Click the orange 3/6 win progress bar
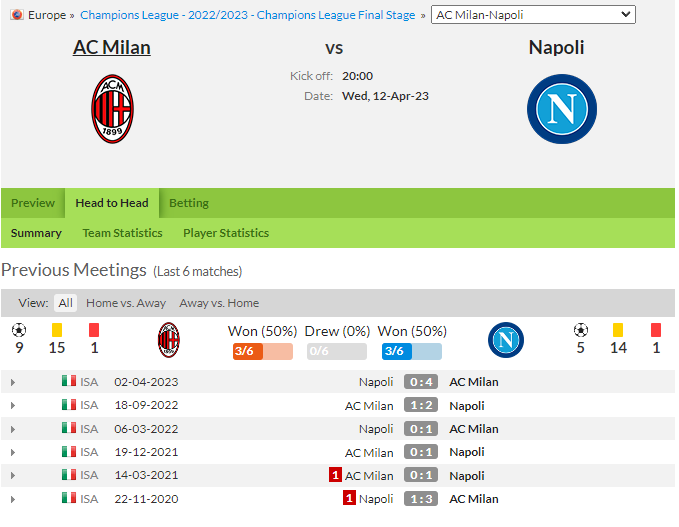 [x=263, y=351]
